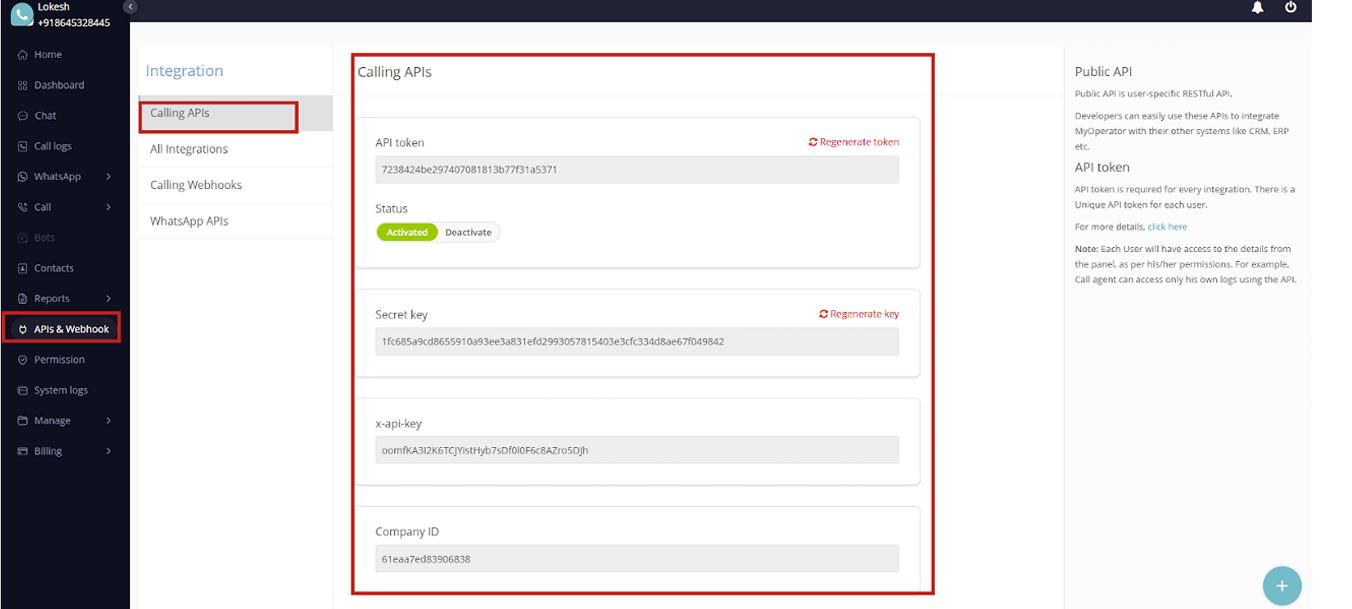1352x609 pixels.
Task: Collapse sidebar using the arrow icon
Action: click(130, 7)
